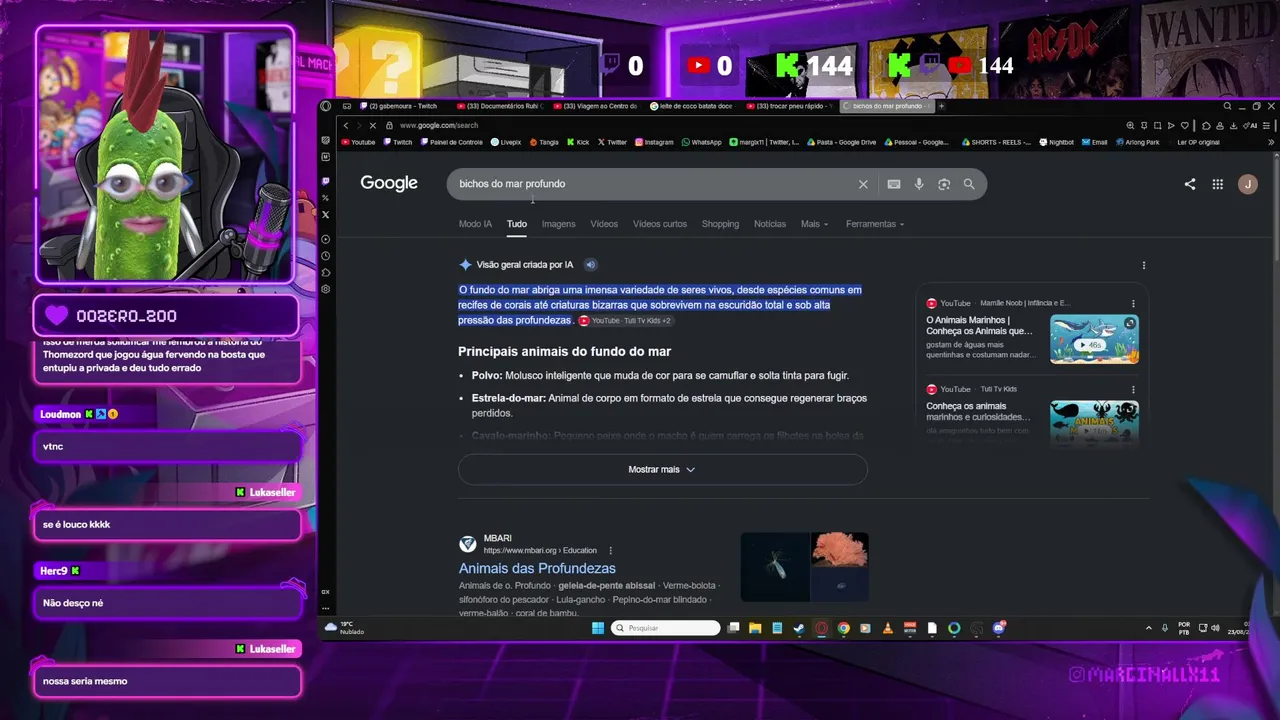This screenshot has width=1280, height=720.
Task: Open the Pasta - Google Drive bookmark
Action: 842,142
